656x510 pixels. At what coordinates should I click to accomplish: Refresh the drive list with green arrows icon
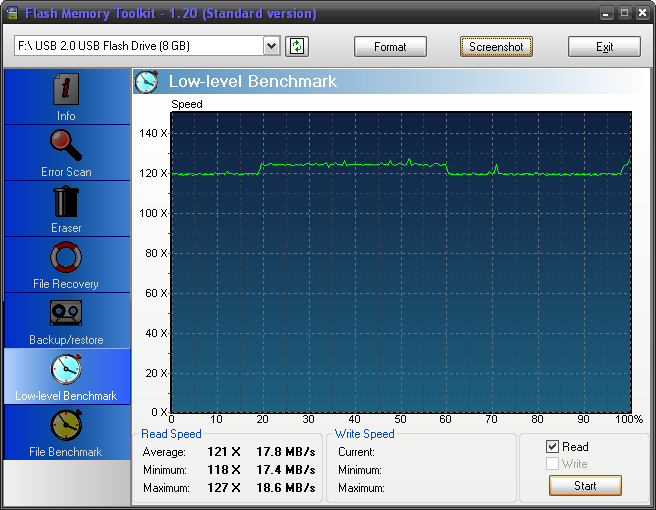pos(297,46)
